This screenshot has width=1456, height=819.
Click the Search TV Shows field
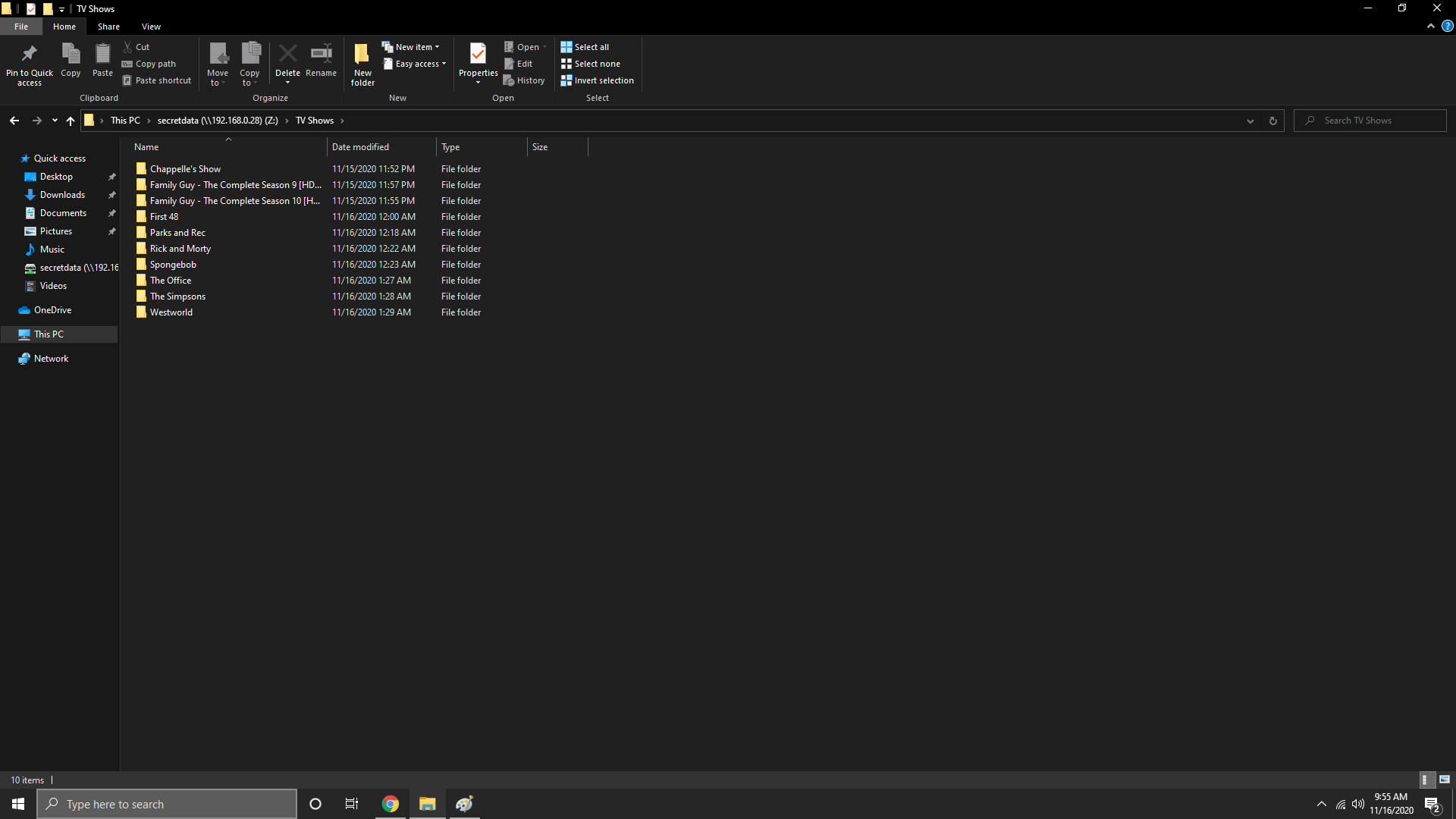coord(1370,121)
